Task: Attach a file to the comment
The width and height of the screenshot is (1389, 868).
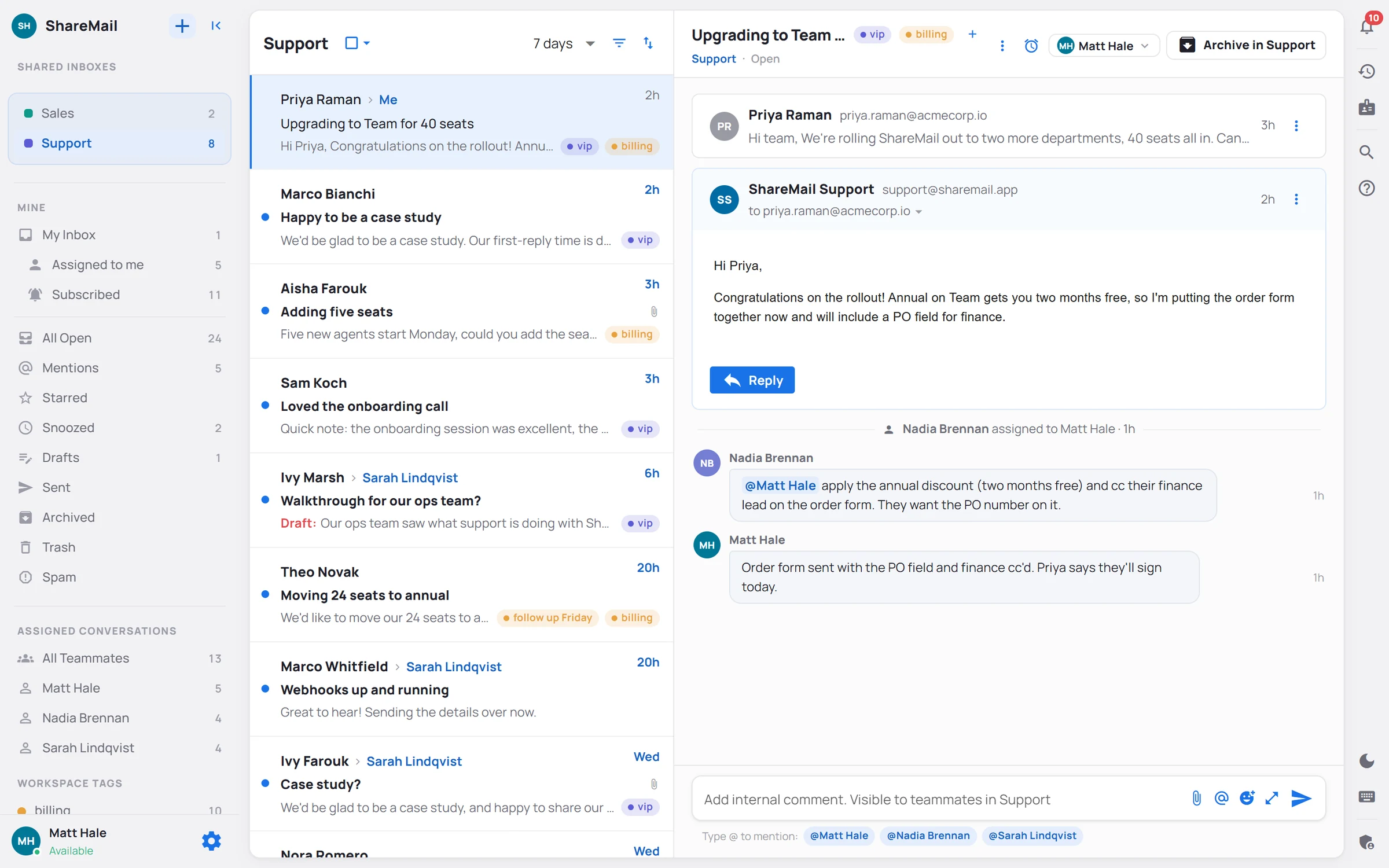Action: (1197, 799)
